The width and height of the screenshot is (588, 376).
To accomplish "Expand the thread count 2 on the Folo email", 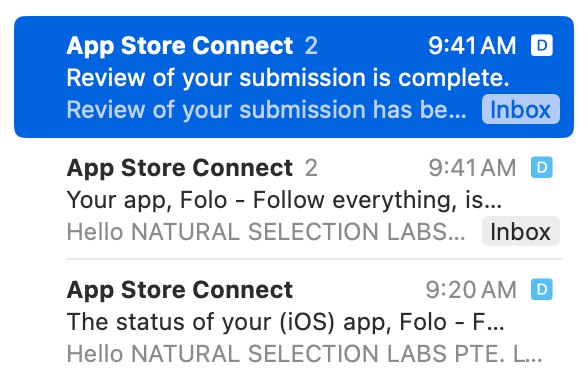I will (311, 168).
